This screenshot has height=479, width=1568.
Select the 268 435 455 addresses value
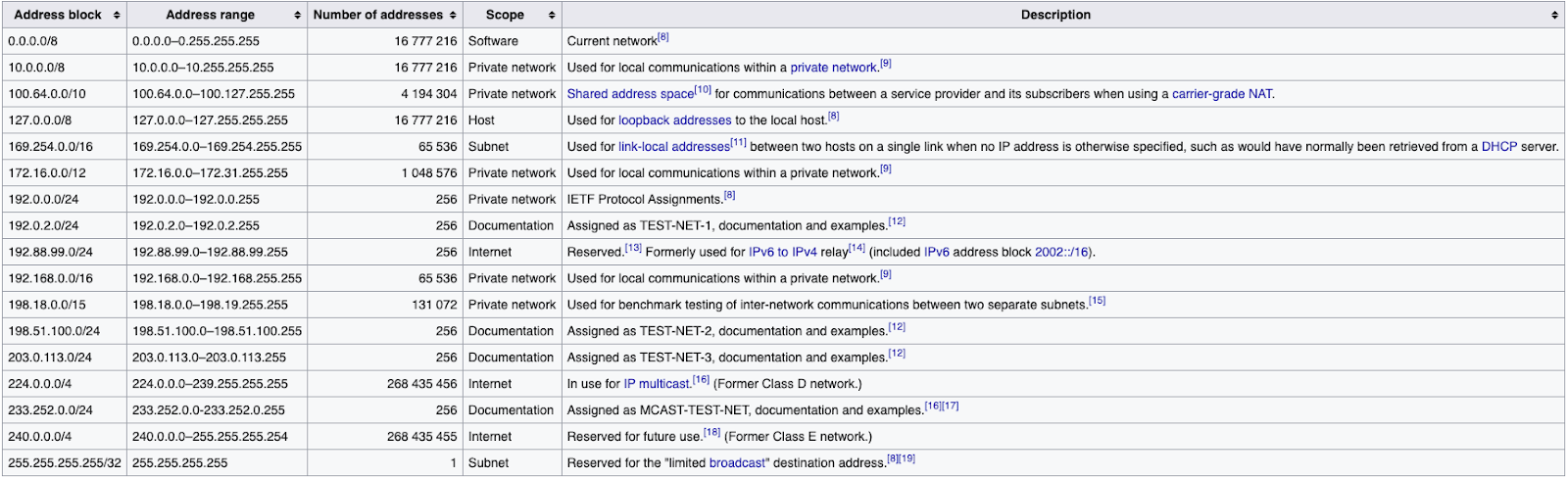422,438
